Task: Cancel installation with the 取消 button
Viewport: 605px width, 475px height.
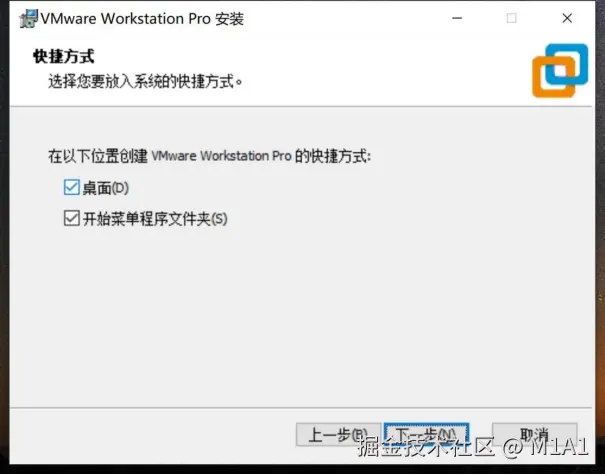Action: pos(534,435)
